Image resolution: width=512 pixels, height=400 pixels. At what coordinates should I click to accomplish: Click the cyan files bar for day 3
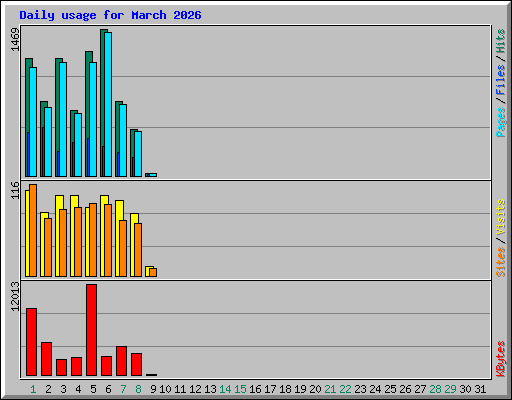tap(63, 119)
